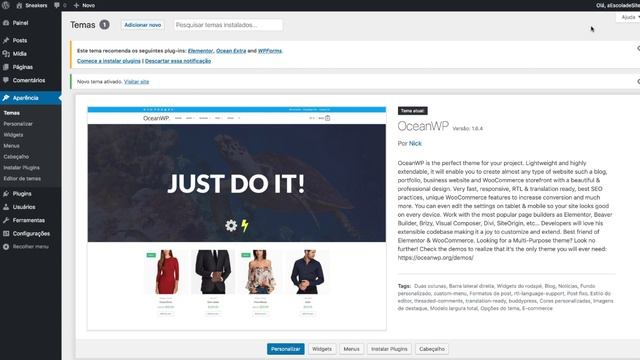Open the Elementor plugin link
Viewport: 640px width, 360px height.
[200, 51]
